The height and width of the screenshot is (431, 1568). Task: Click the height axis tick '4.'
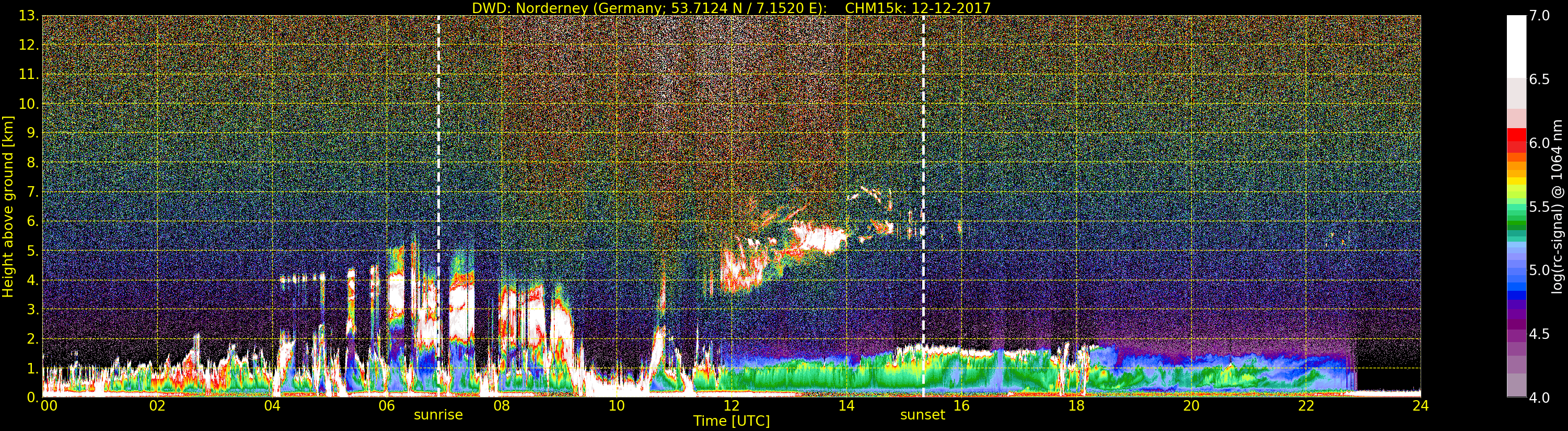pyautogui.click(x=33, y=280)
